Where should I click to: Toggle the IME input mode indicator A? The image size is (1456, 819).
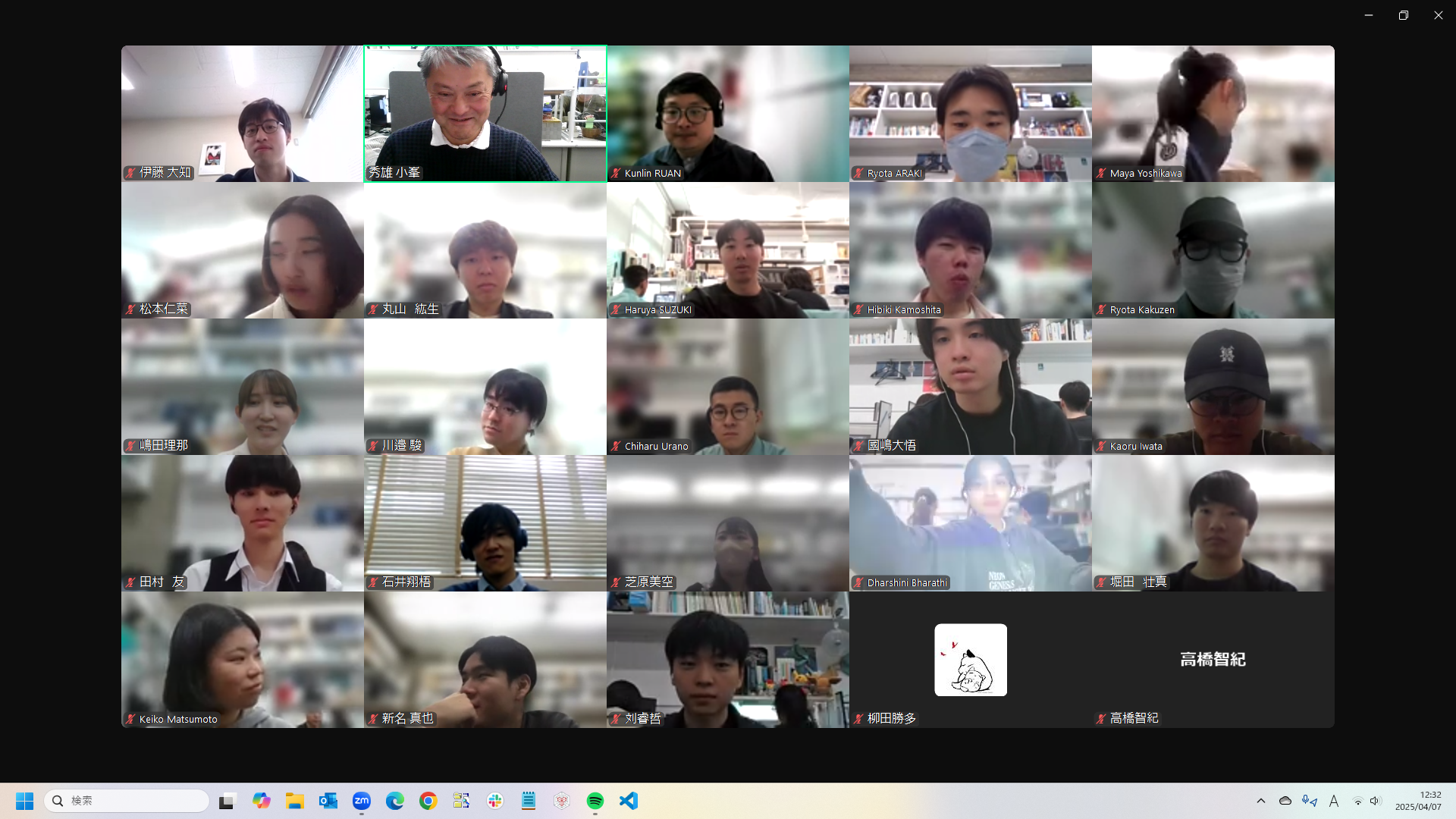[x=1334, y=801]
